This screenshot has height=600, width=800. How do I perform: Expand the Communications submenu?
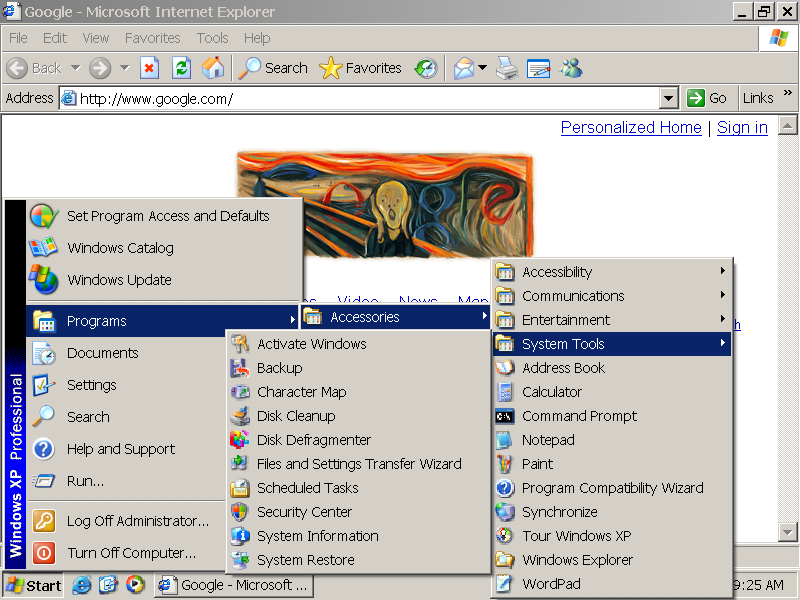click(x=612, y=296)
